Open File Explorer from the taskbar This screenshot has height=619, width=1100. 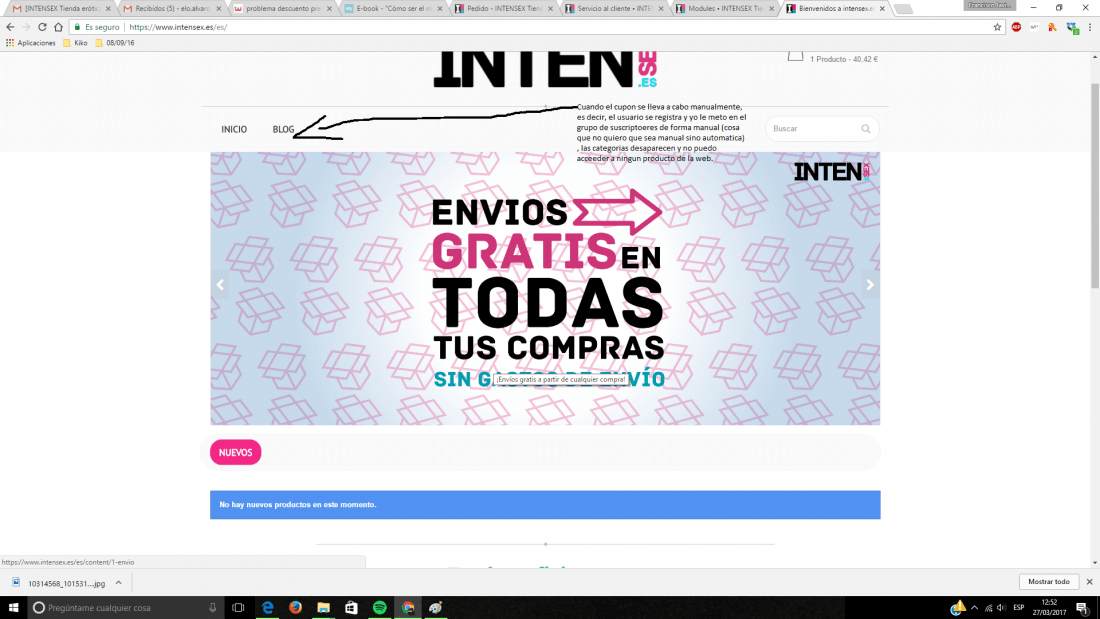(x=323, y=608)
